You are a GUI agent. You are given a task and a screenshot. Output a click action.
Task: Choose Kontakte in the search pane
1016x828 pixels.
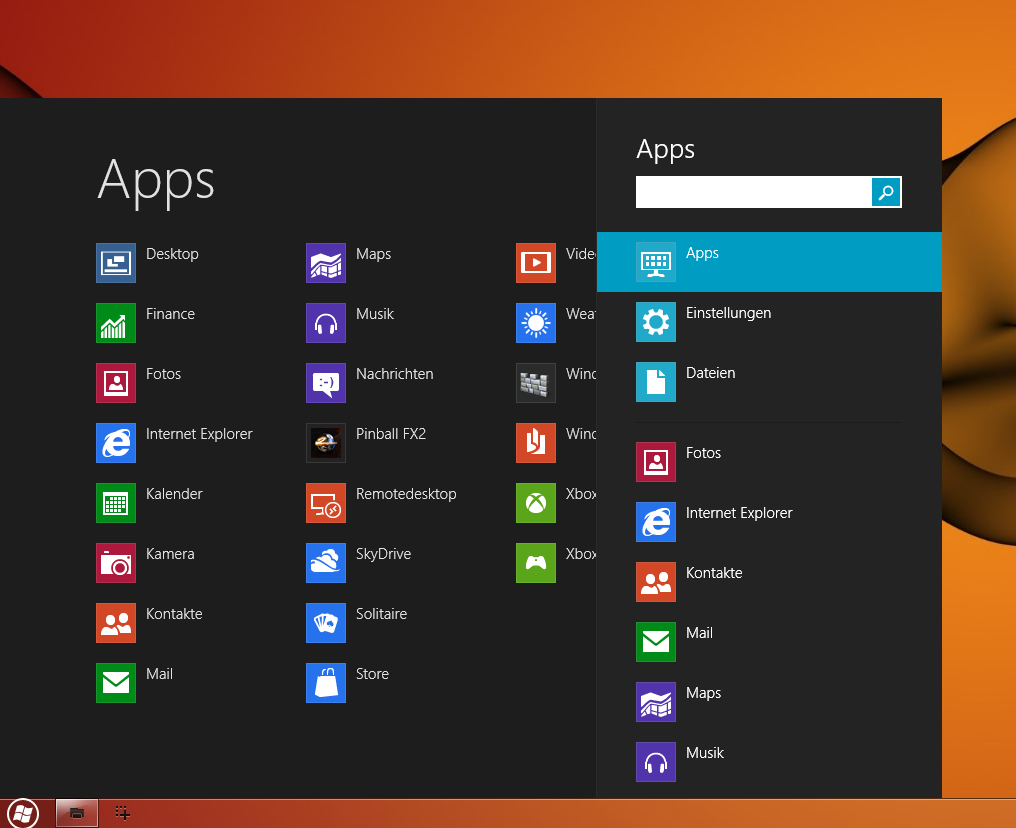(769, 582)
